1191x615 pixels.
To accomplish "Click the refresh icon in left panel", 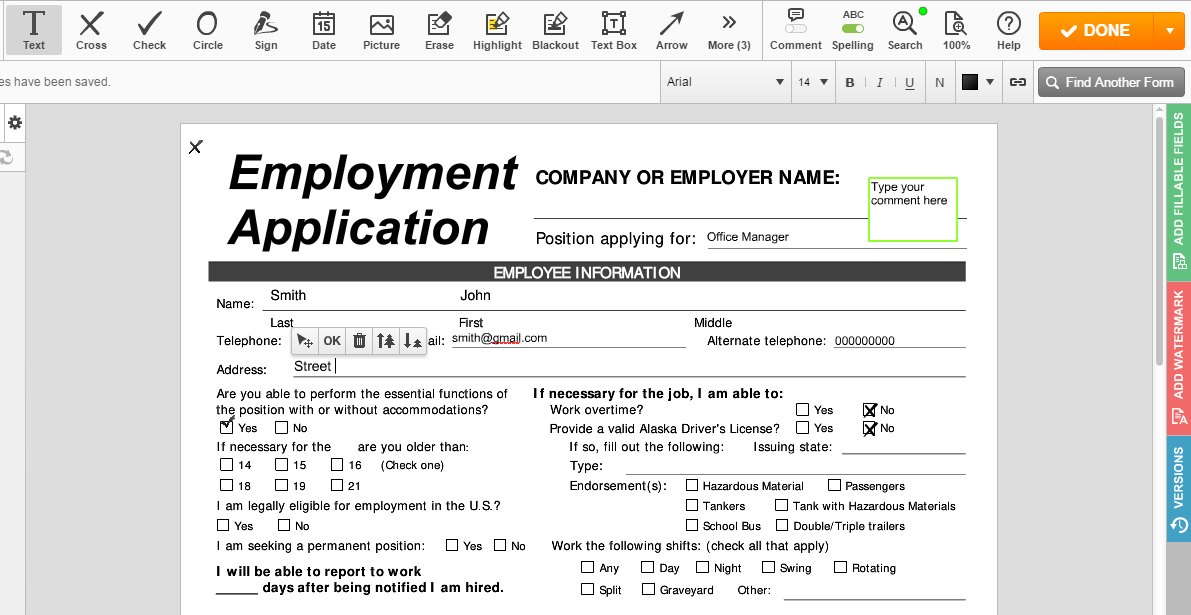I will 6,156.
